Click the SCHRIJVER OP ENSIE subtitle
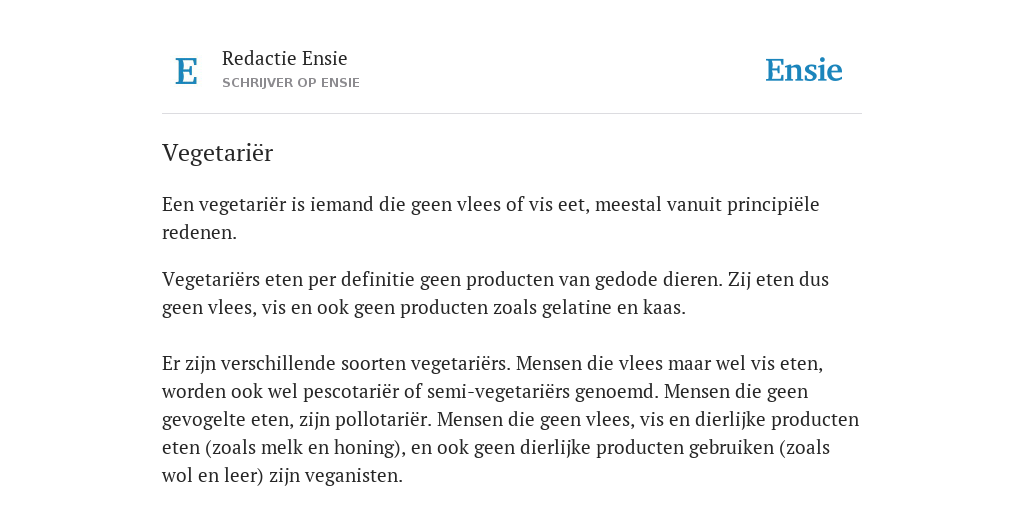The width and height of the screenshot is (1024, 512). coord(291,83)
